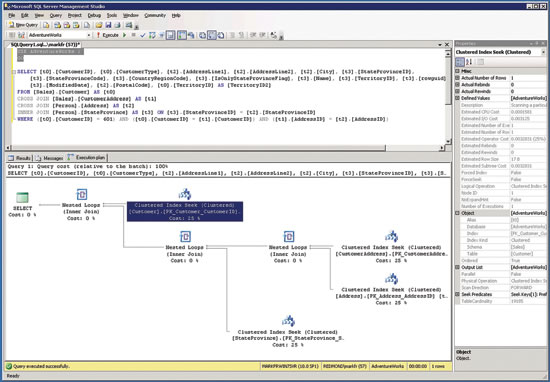This screenshot has height=382, width=550.
Task: Toggle Categorized view in Properties
Action: [460, 62]
